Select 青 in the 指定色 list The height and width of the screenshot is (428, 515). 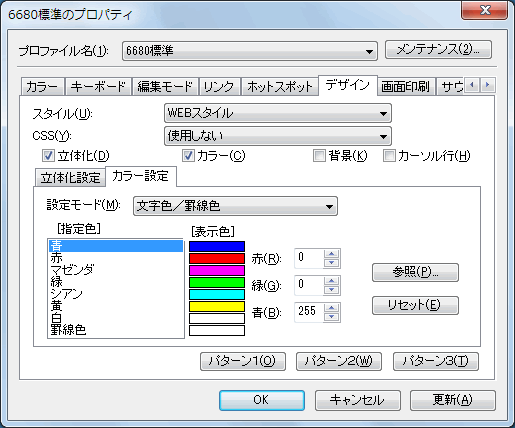point(116,246)
